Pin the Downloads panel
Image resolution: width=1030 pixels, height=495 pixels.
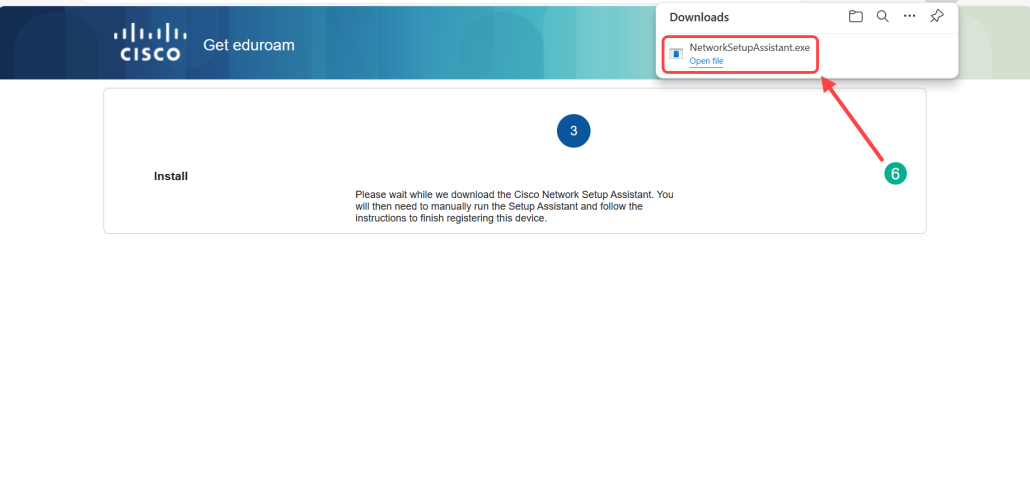(x=937, y=16)
